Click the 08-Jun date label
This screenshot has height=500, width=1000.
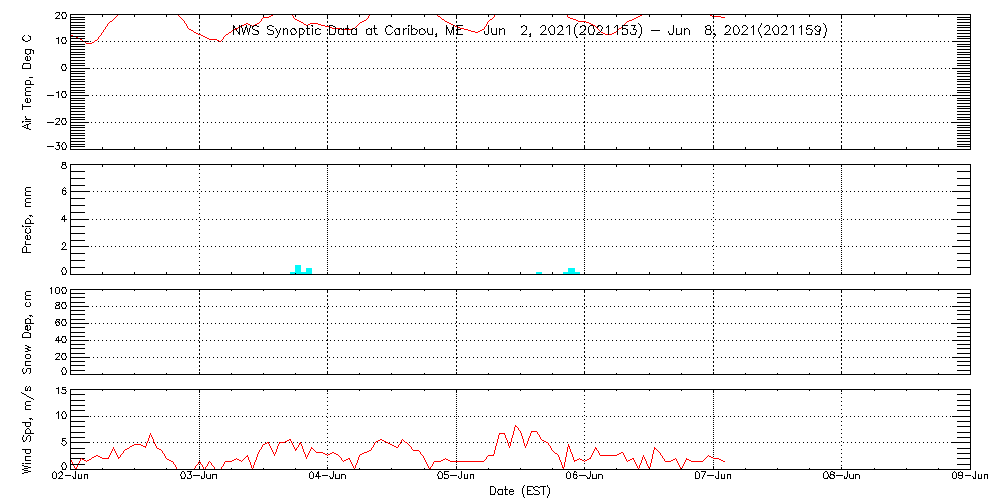tap(842, 477)
